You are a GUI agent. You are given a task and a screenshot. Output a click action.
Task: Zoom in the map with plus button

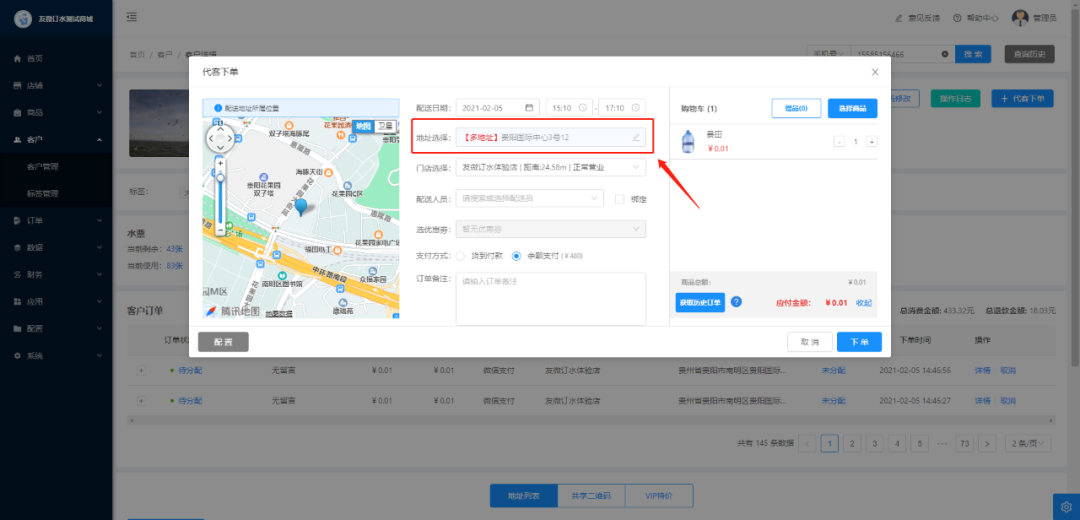point(220,163)
